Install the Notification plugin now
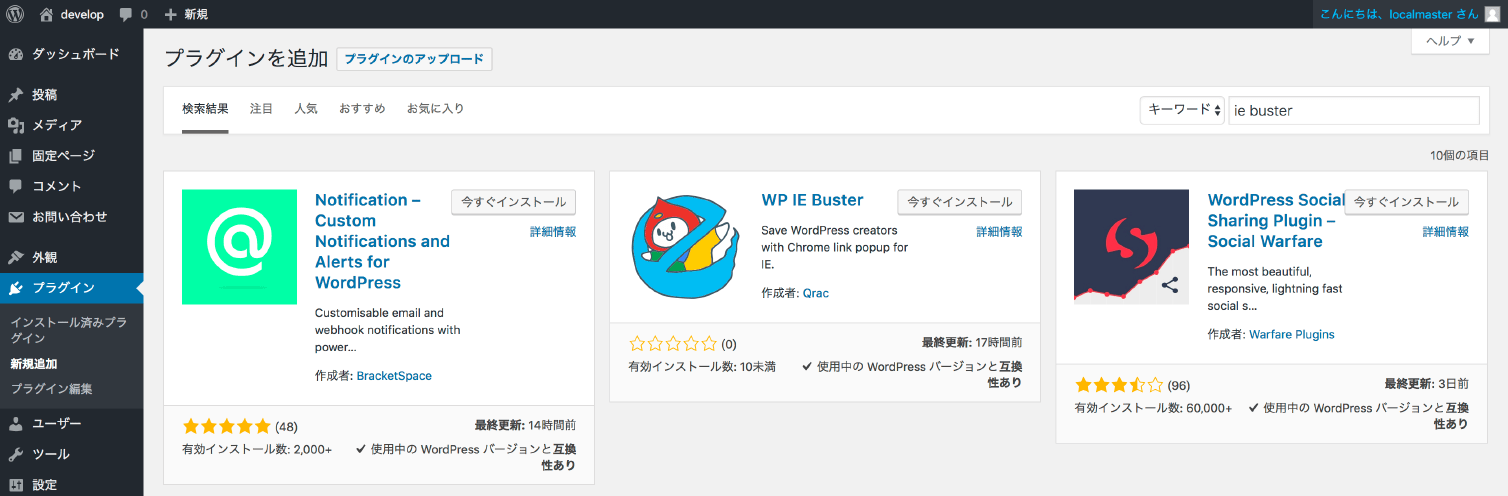Viewport: 1508px width, 496px height. pos(513,201)
